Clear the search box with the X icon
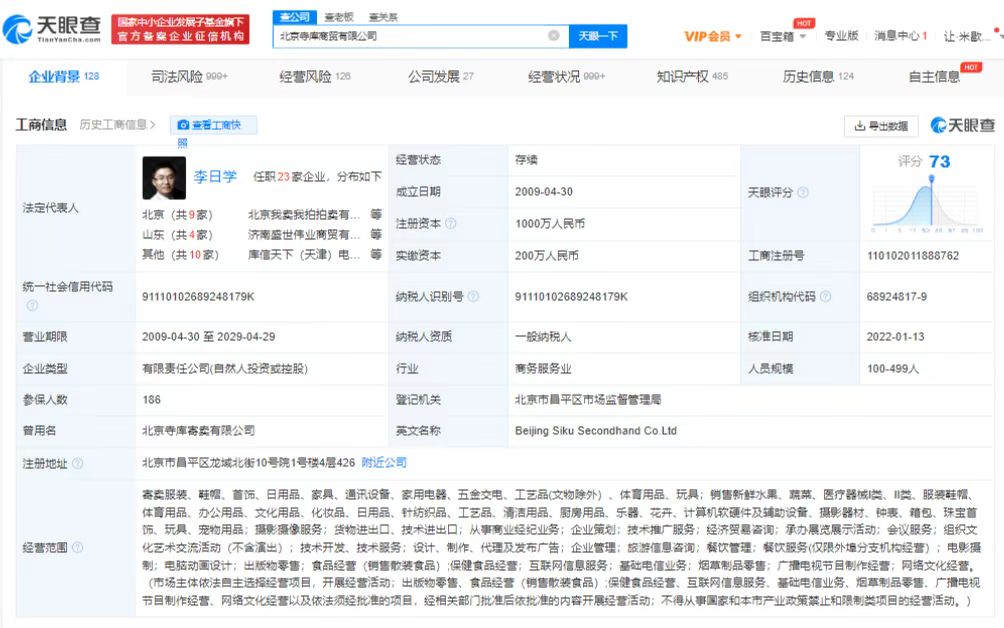Image resolution: width=1004 pixels, height=628 pixels. click(554, 36)
